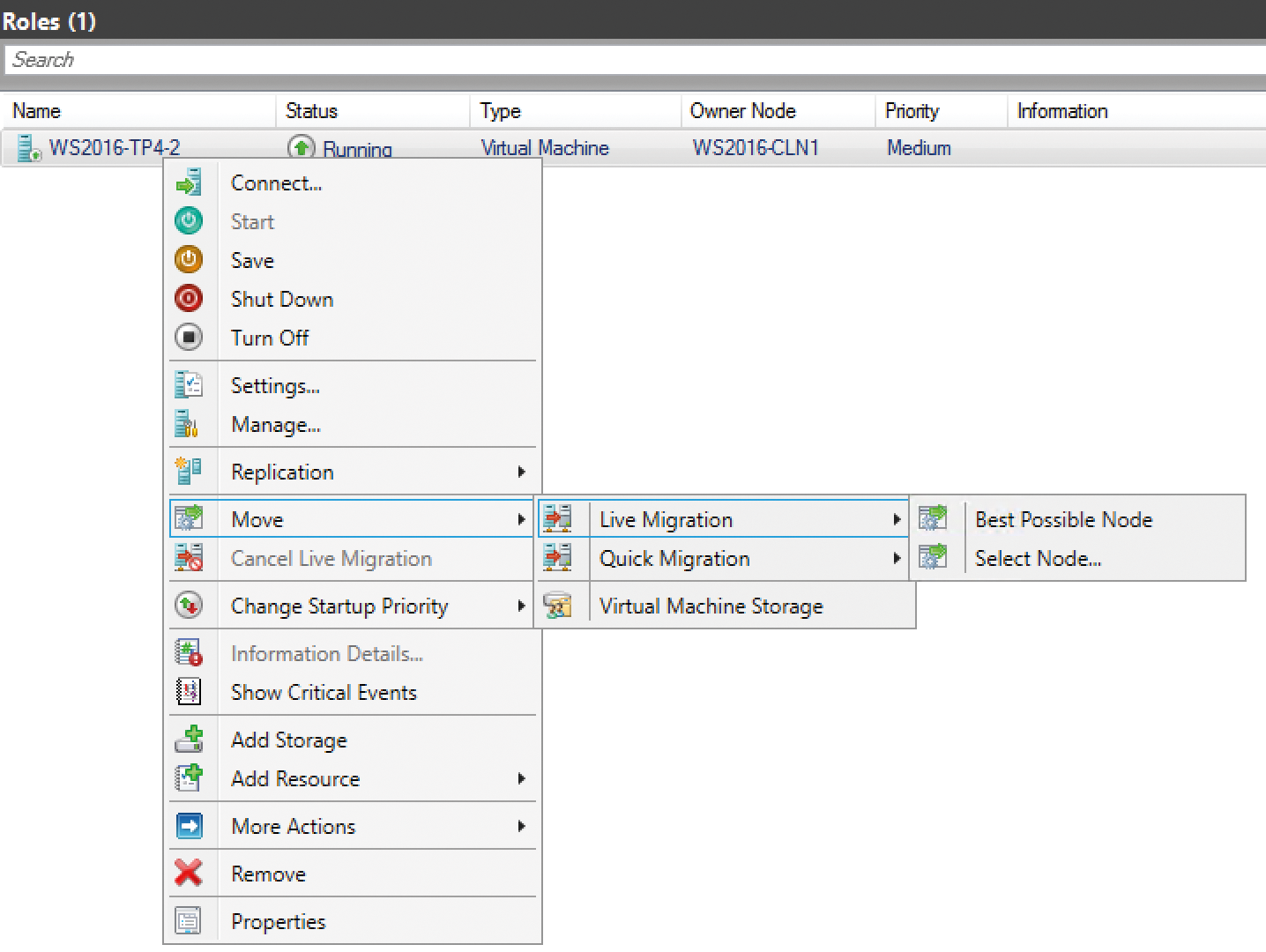The image size is (1266, 952).
Task: Expand the More Actions submenu arrow
Action: (523, 826)
